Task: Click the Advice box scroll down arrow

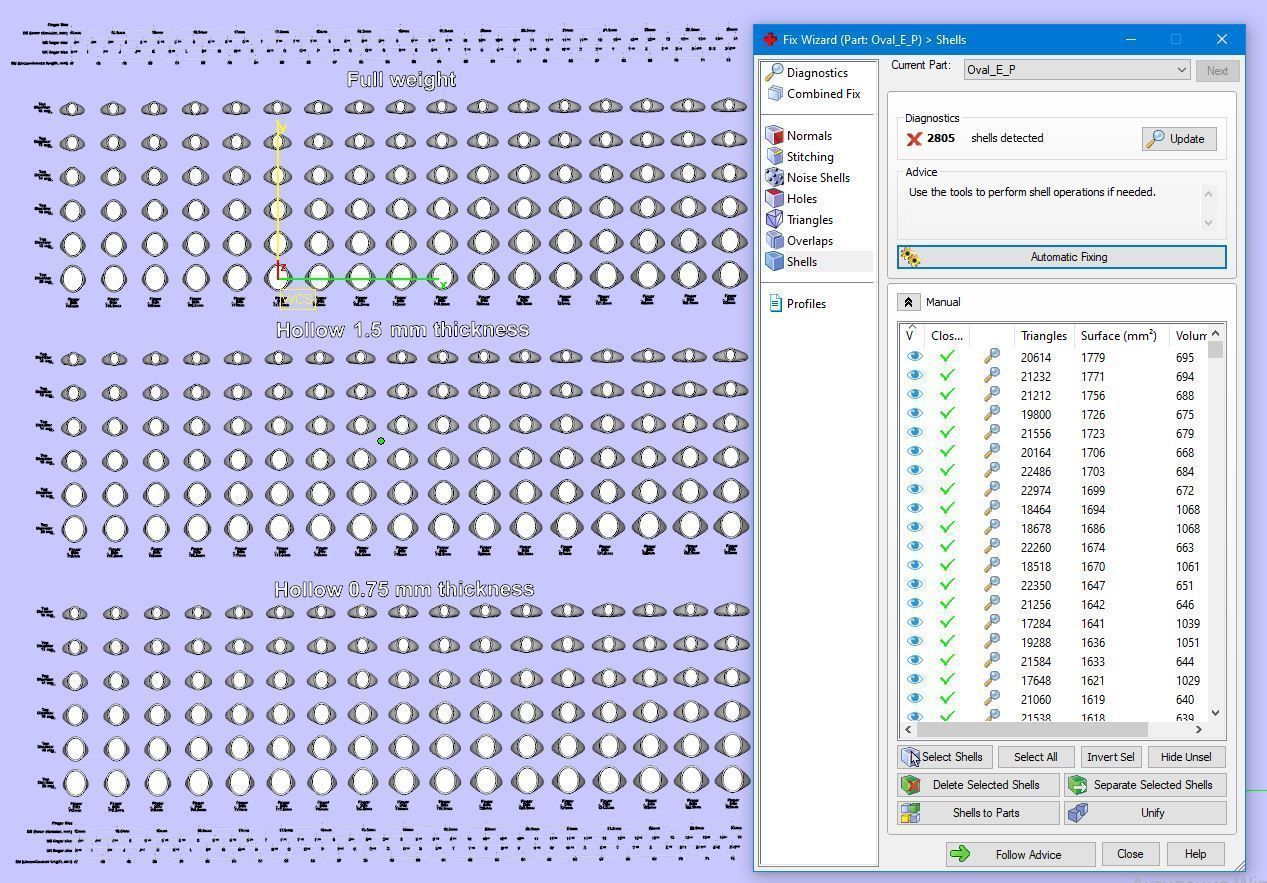Action: tap(1208, 223)
